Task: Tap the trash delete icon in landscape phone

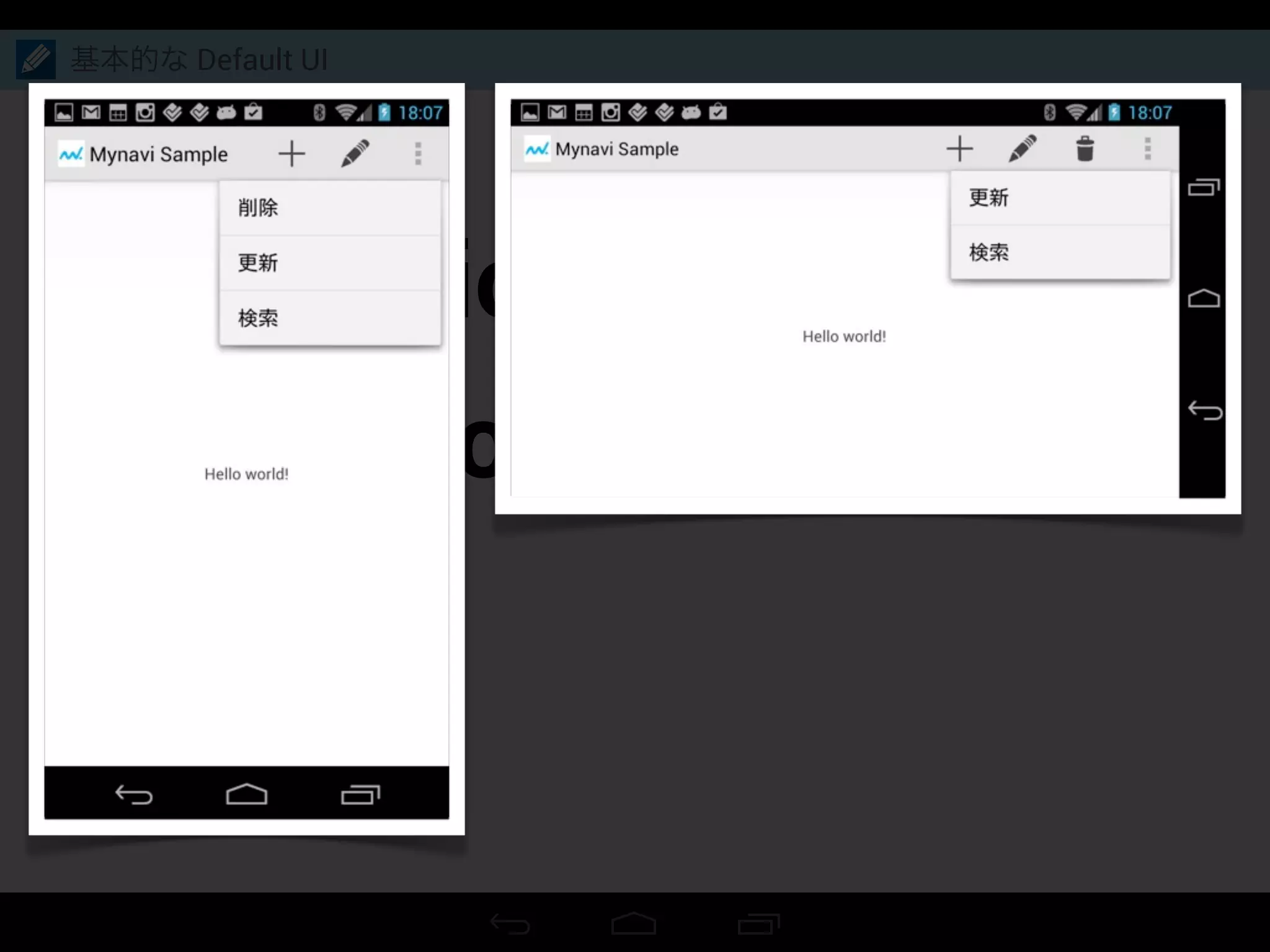Action: (1085, 149)
